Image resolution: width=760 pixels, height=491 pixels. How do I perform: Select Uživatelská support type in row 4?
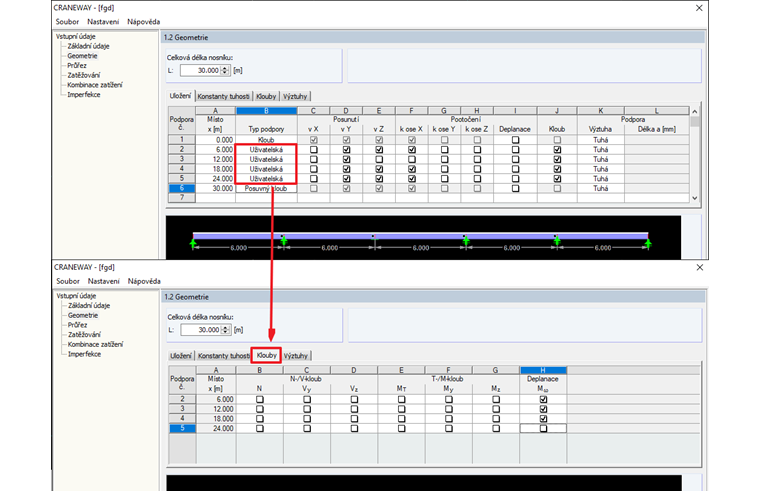point(266,169)
